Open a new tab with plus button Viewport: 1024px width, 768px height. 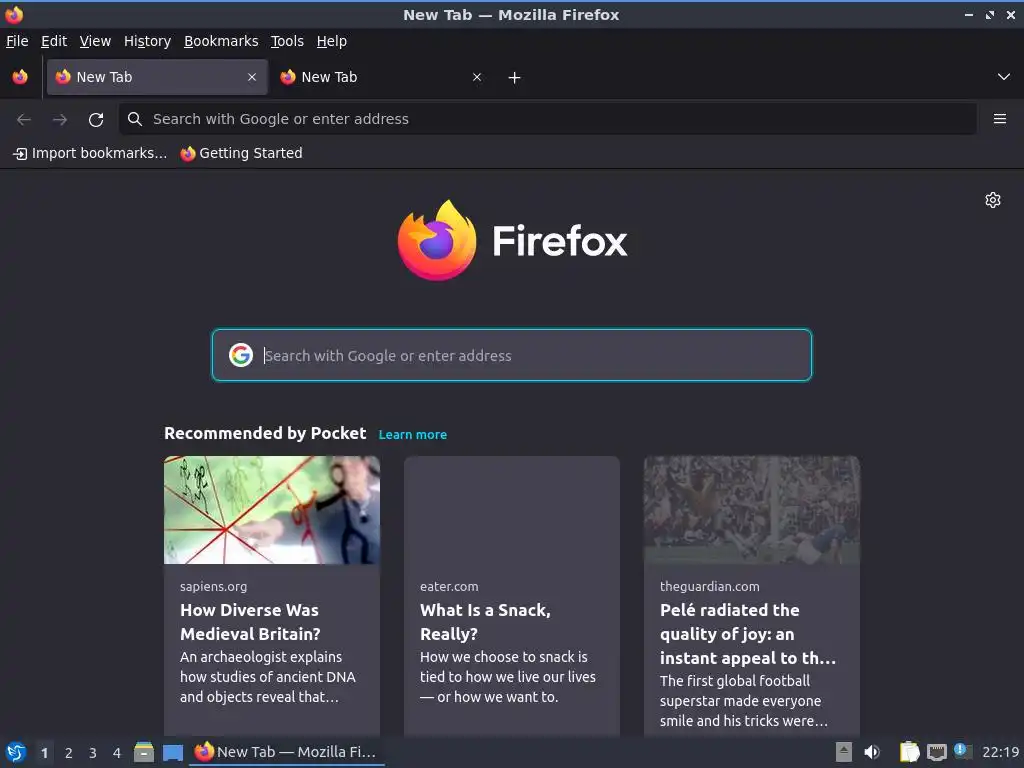coord(515,78)
